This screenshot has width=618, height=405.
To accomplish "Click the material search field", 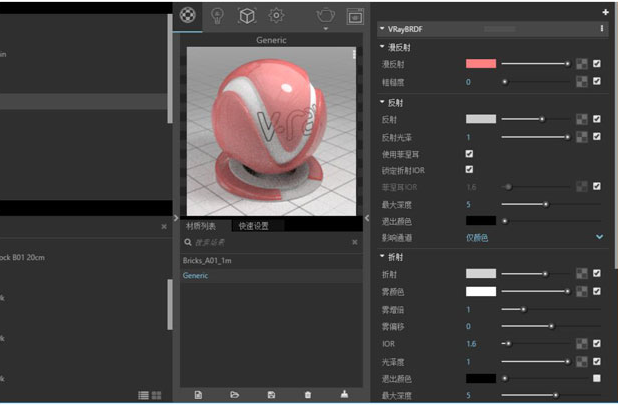I will pyautogui.click(x=265, y=242).
